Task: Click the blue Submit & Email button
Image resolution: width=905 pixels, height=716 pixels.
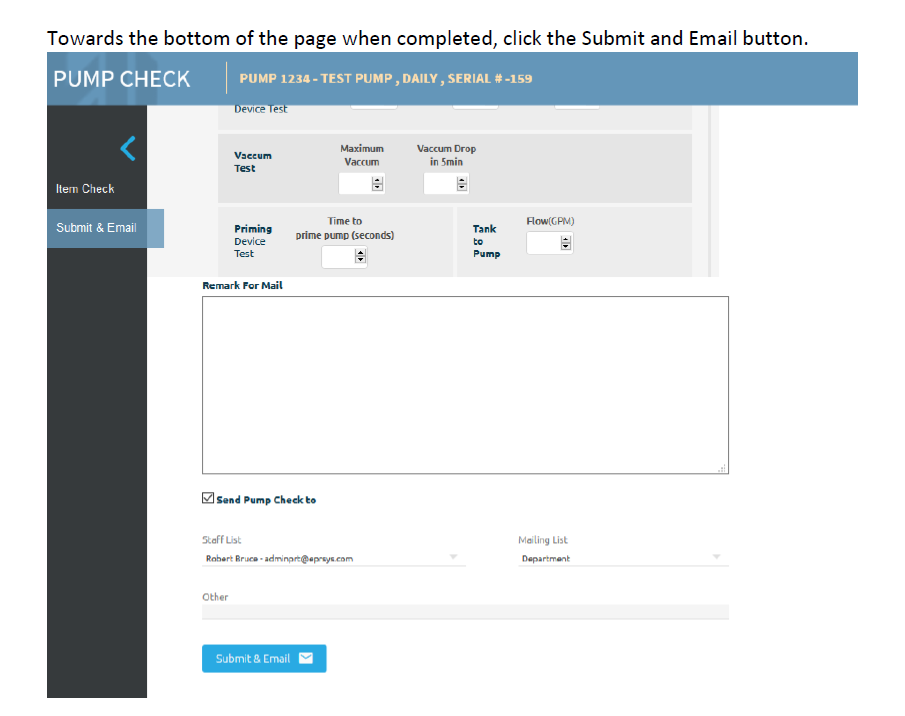Action: [264, 658]
